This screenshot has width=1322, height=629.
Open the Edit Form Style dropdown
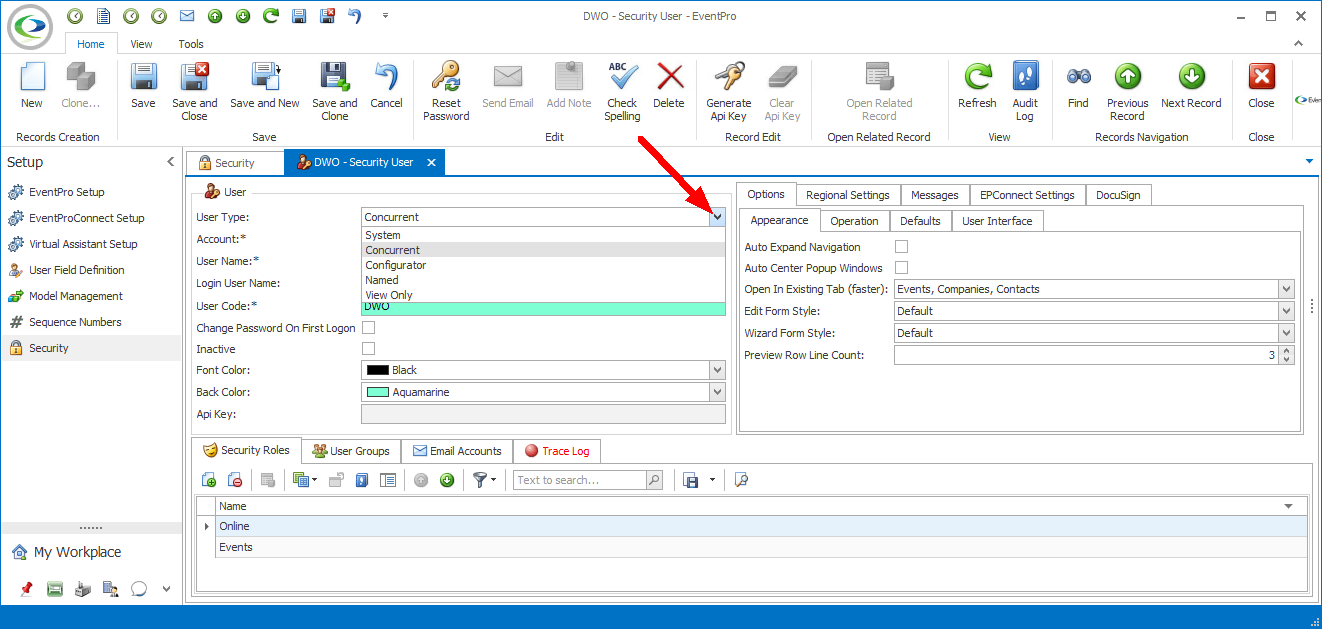1286,311
